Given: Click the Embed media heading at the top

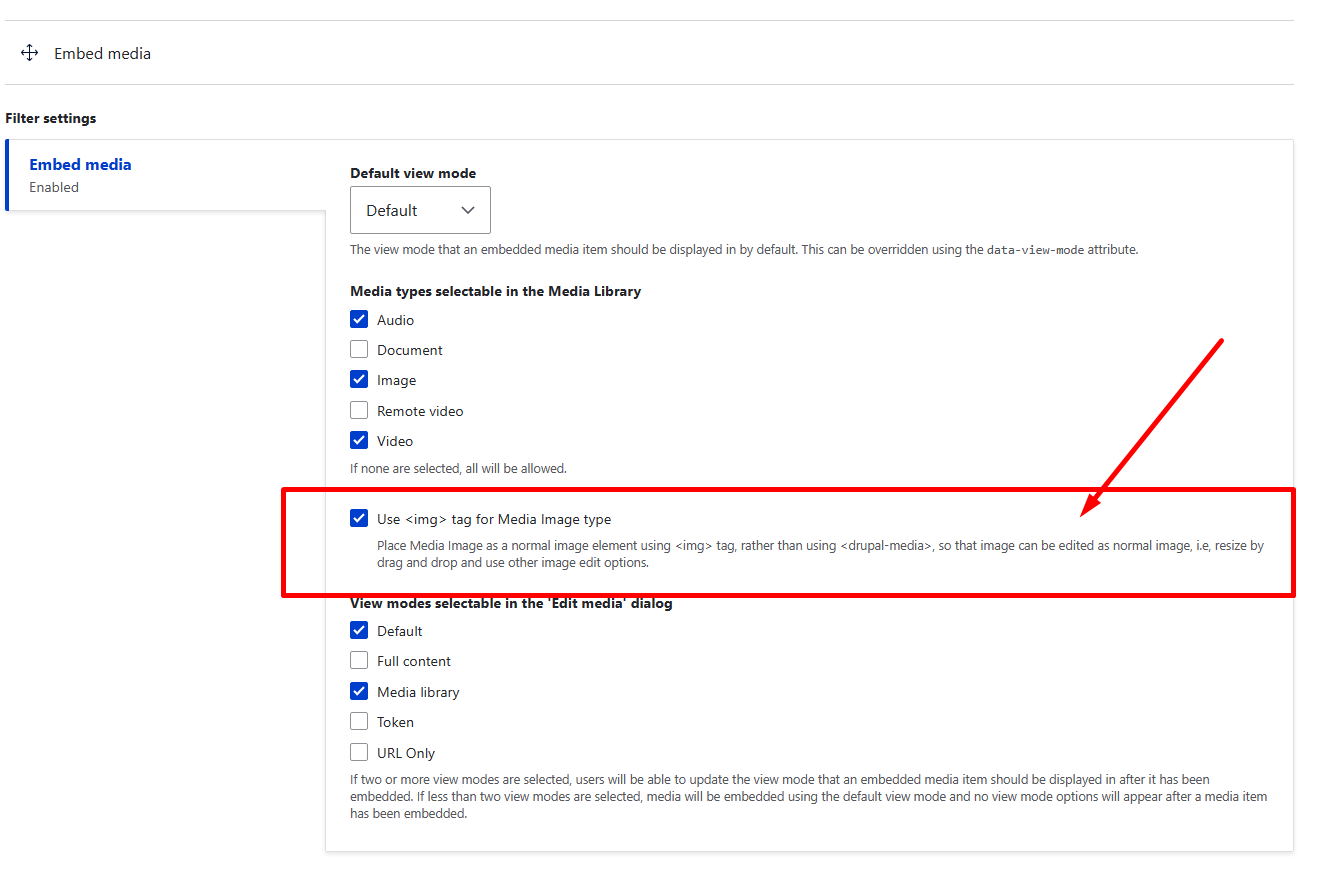Looking at the screenshot, I should [x=102, y=53].
